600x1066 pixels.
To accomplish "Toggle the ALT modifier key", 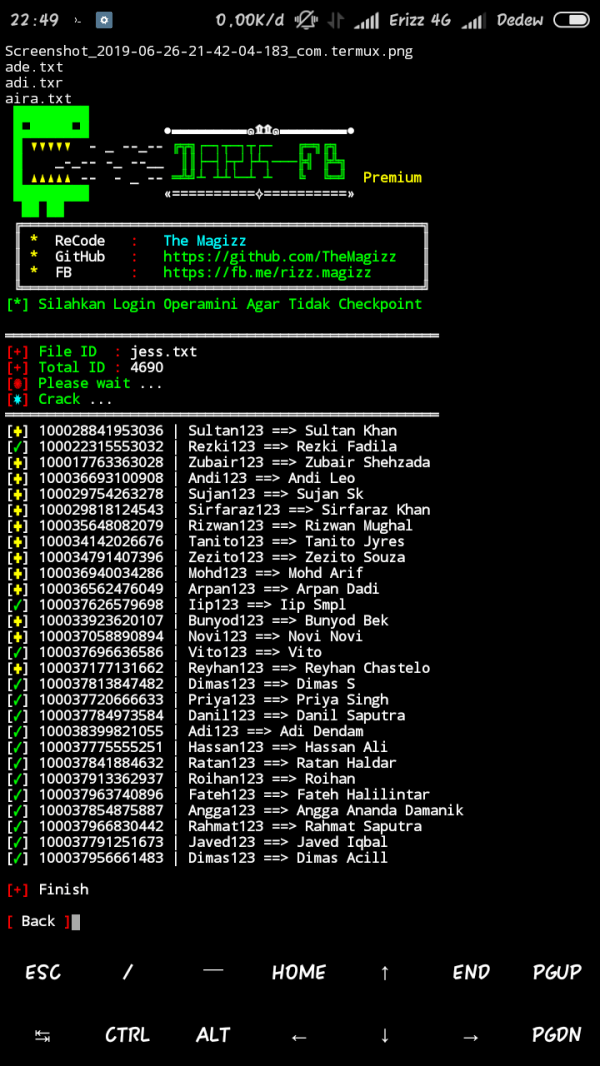I will click(213, 1035).
